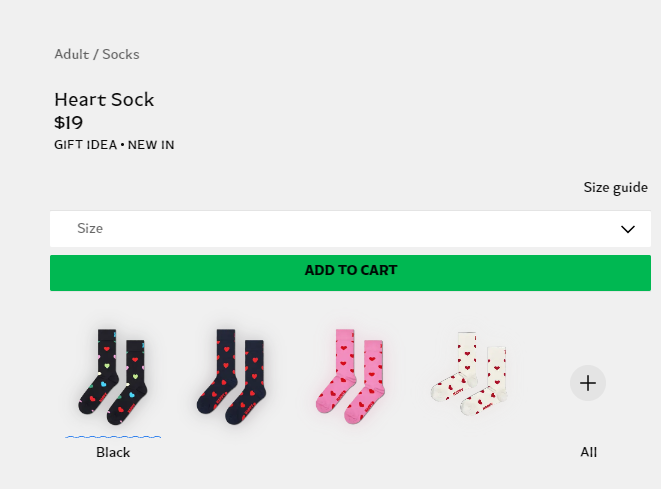Click the GIFT IDEA tag
This screenshot has height=489, width=661.
tap(86, 145)
